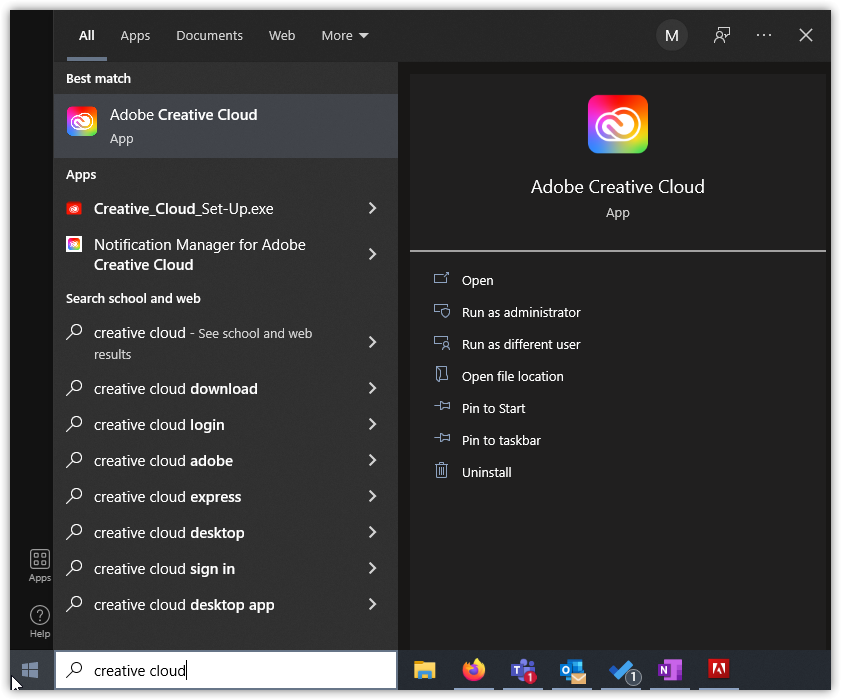Click the Run as different user icon
Viewport: 841px width, 700px height.
coord(442,343)
